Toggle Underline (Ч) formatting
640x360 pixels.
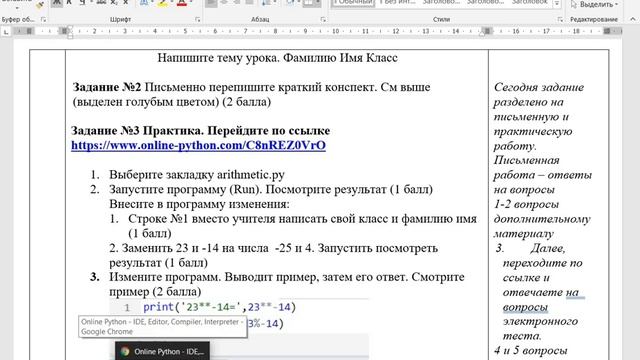click(x=82, y=3)
